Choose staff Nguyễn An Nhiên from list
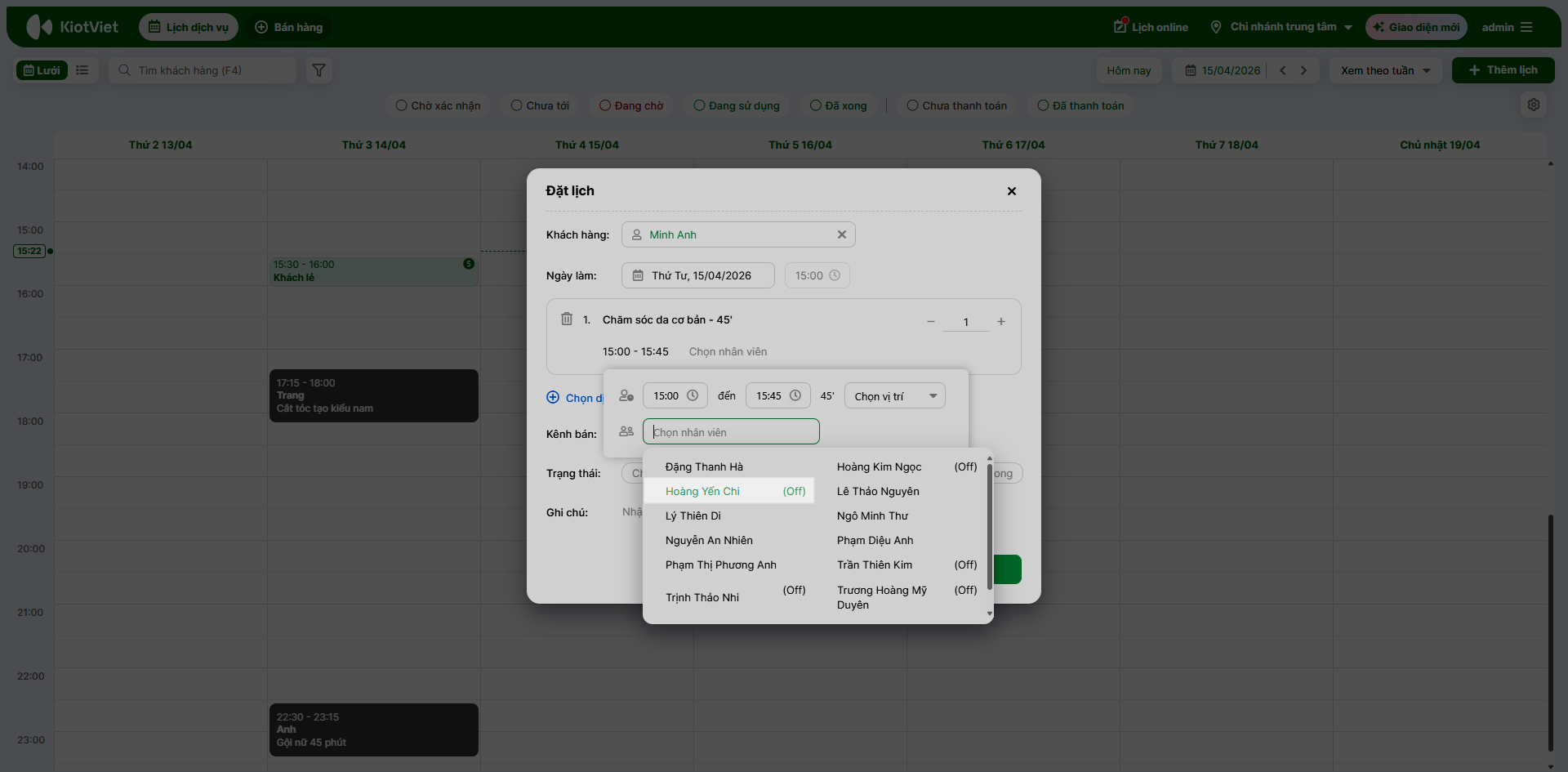The image size is (1568, 772). pyautogui.click(x=709, y=540)
